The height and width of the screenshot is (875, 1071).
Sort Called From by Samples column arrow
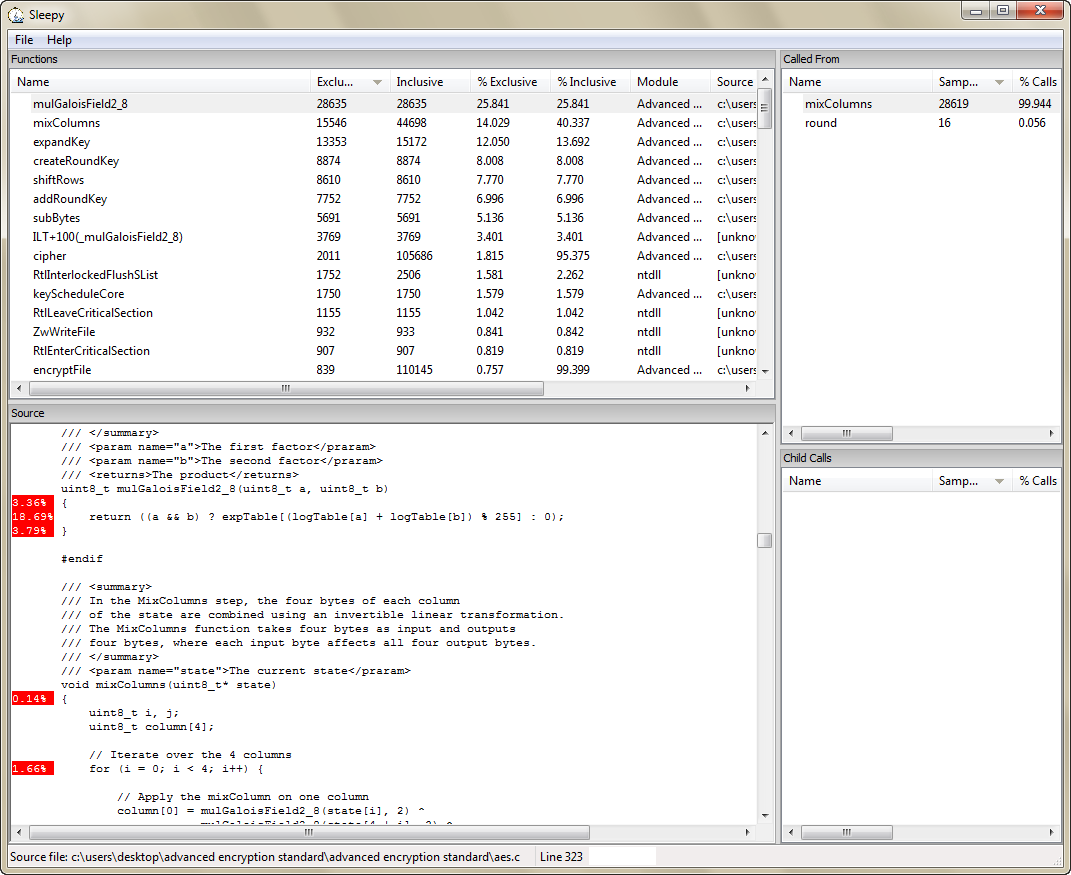[998, 82]
